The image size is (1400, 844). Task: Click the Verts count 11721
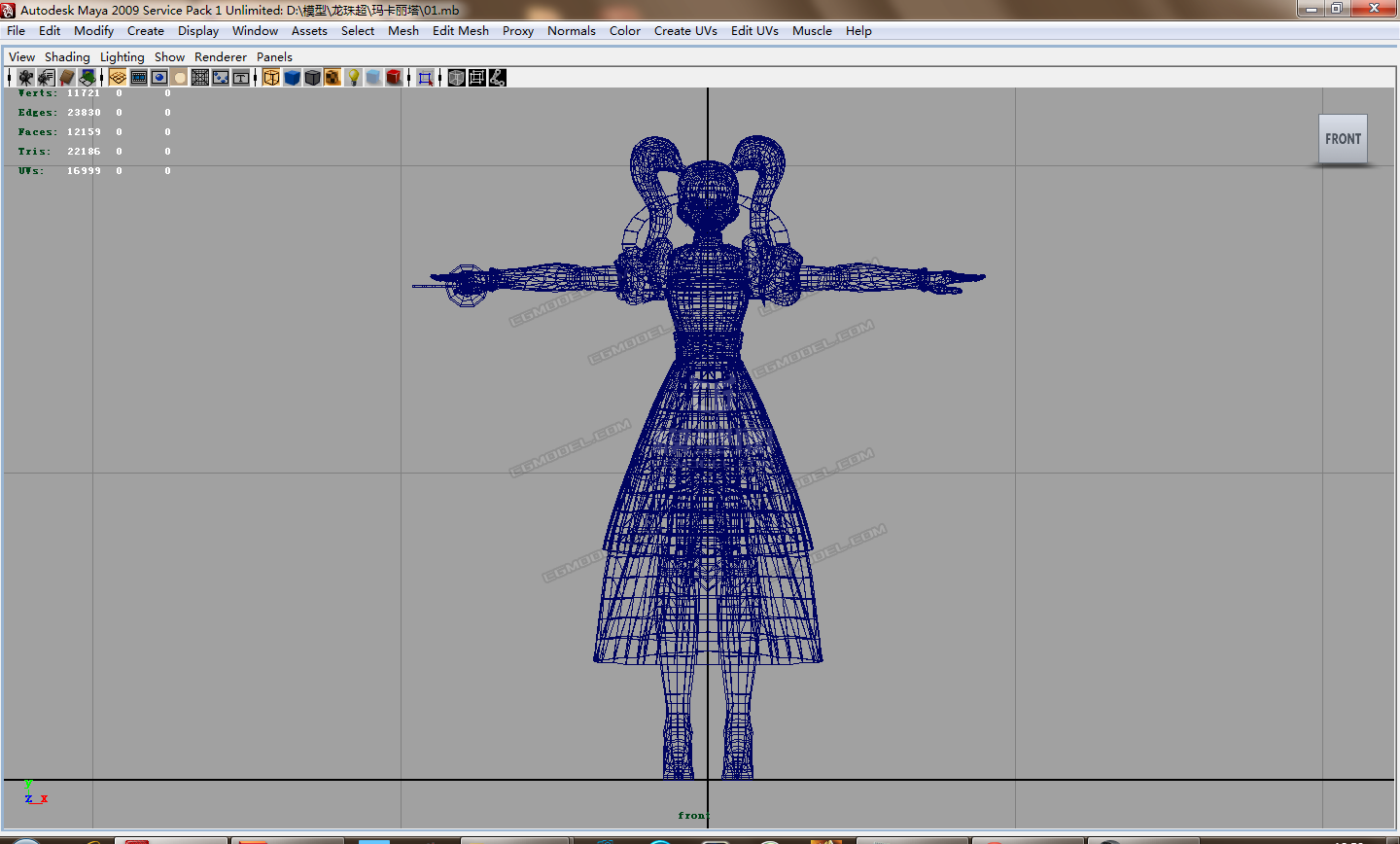(84, 93)
